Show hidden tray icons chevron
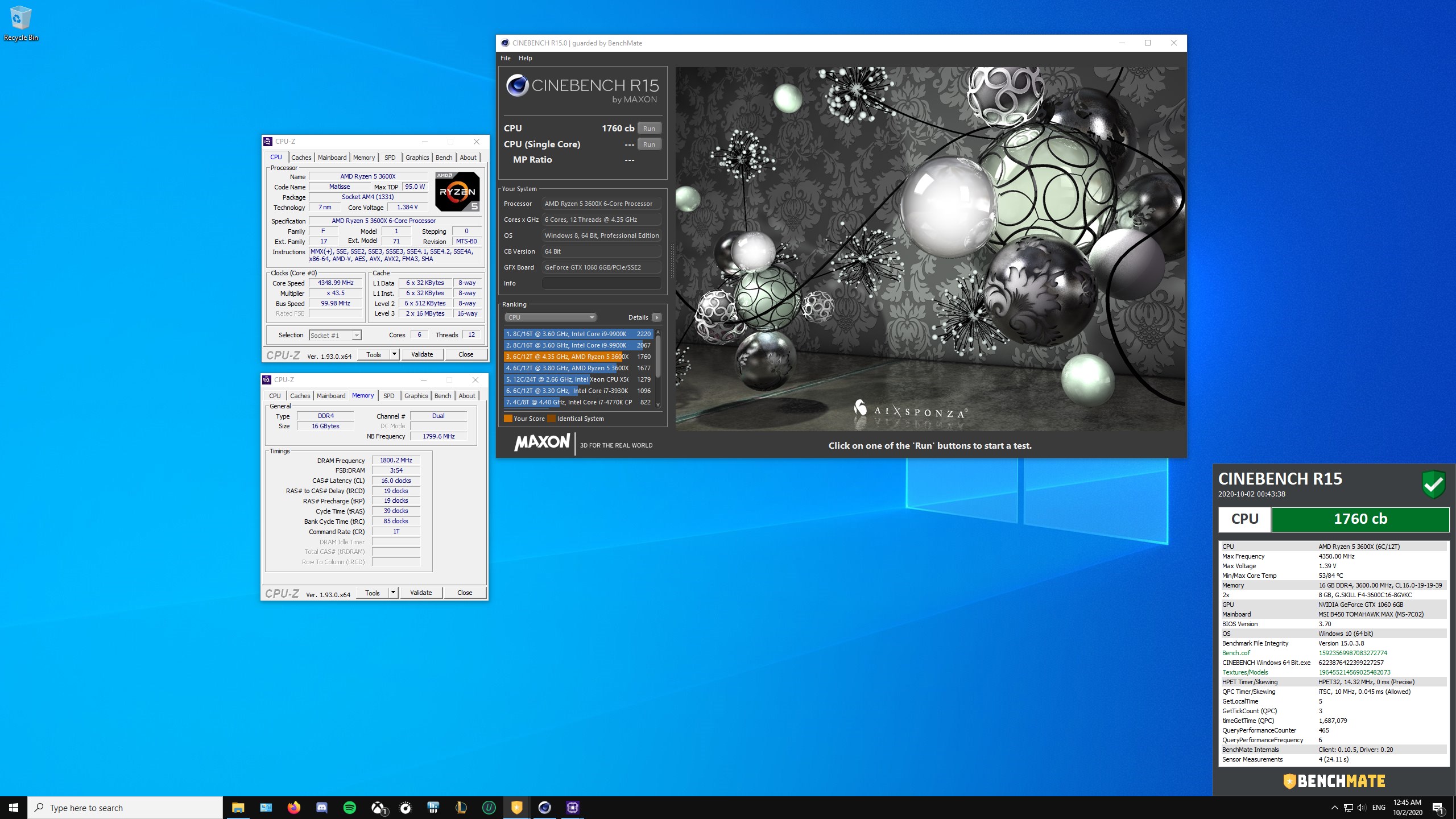The width and height of the screenshot is (1456, 819). tap(1334, 808)
